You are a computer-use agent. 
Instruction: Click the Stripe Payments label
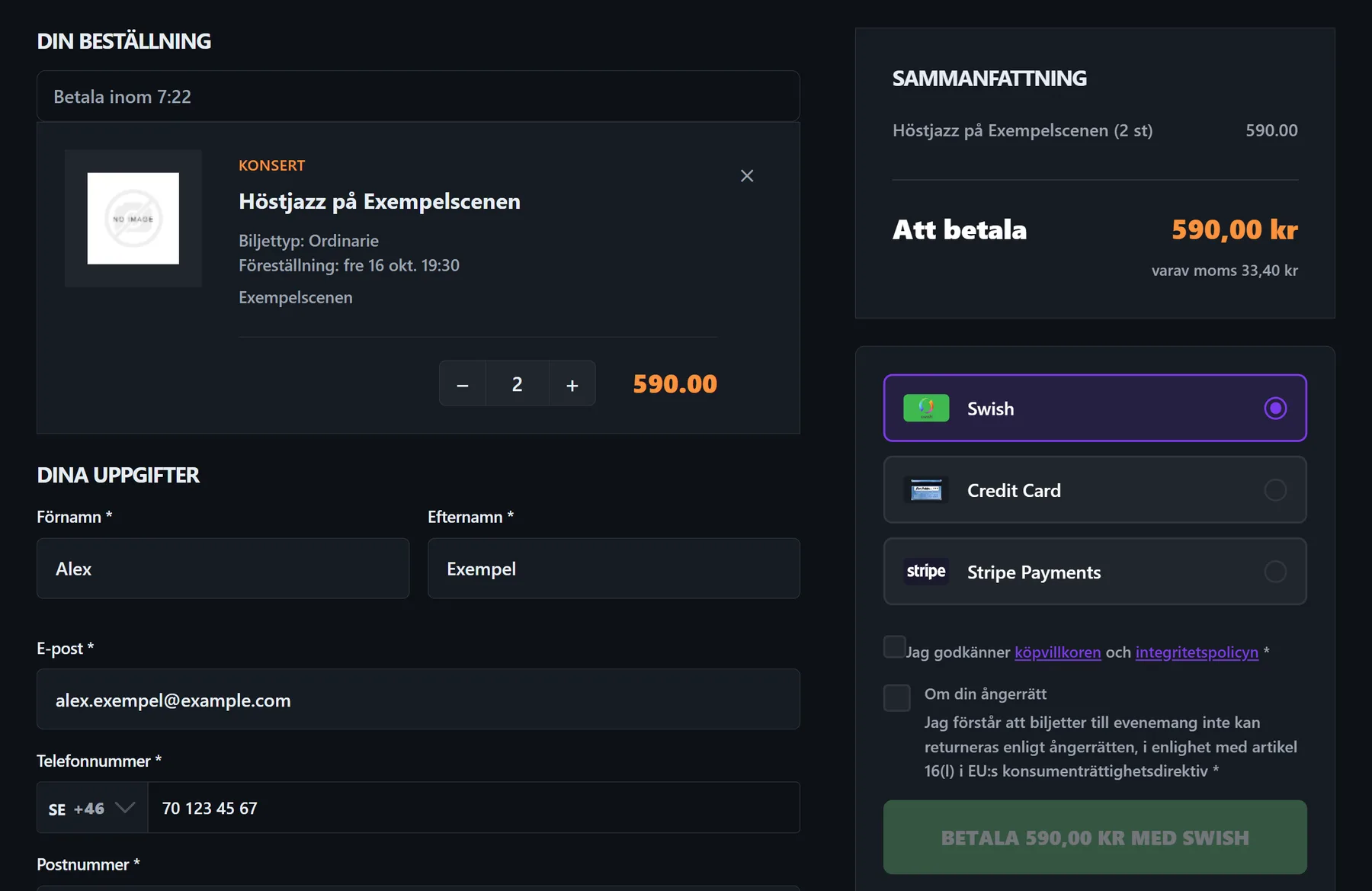pos(1034,572)
